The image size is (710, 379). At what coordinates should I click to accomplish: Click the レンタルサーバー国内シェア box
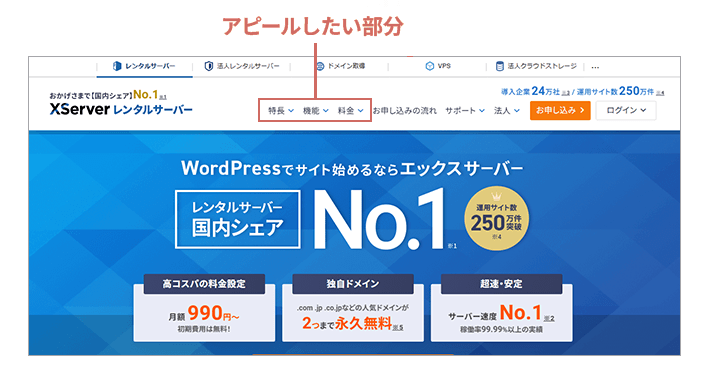click(238, 220)
